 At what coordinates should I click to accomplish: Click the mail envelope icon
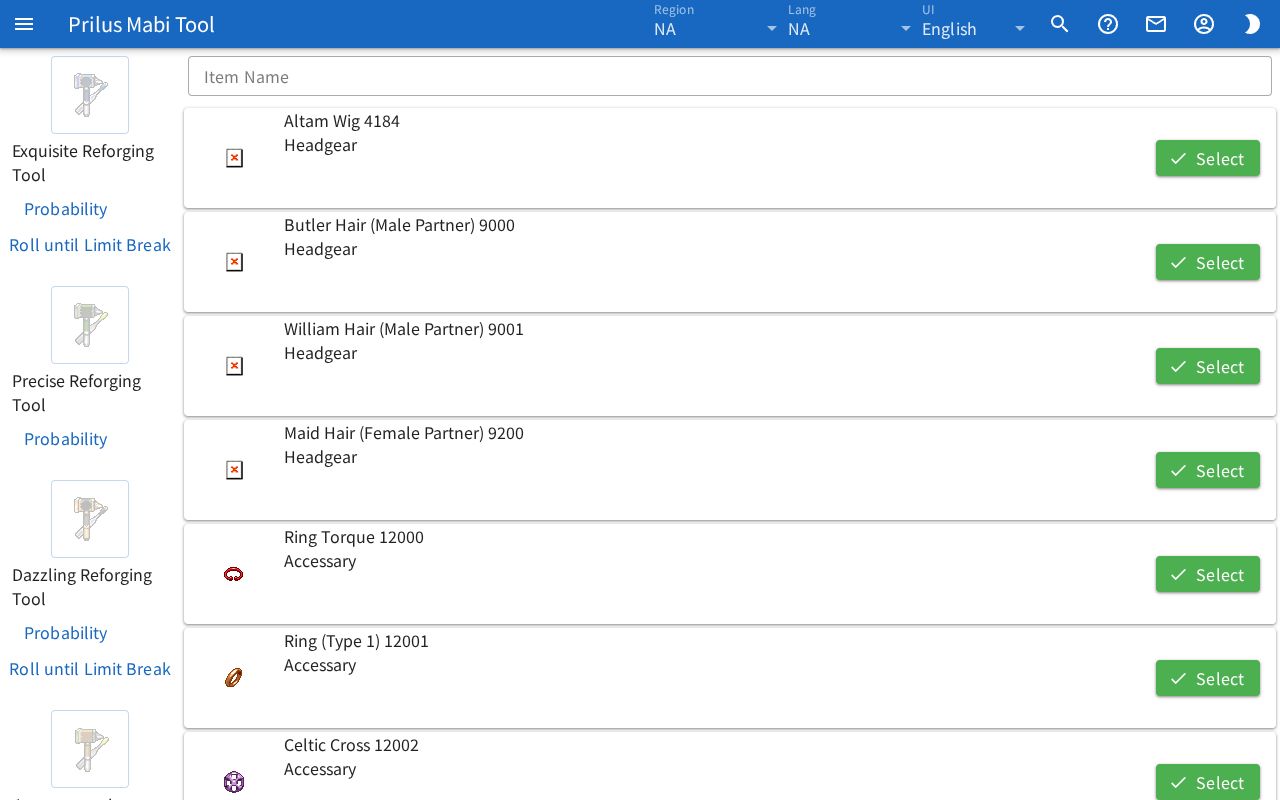[1156, 24]
